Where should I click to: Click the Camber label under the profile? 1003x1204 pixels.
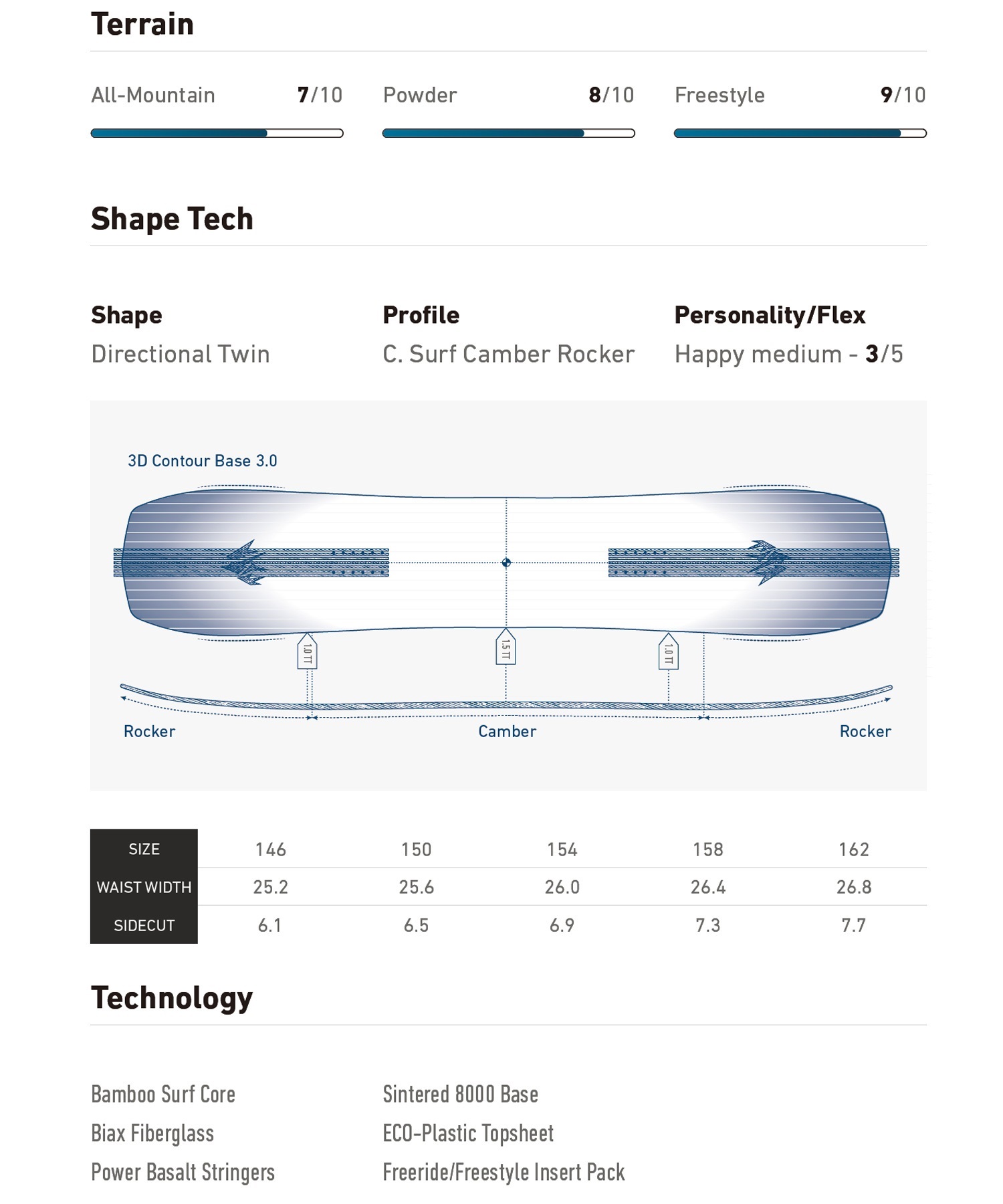[507, 731]
